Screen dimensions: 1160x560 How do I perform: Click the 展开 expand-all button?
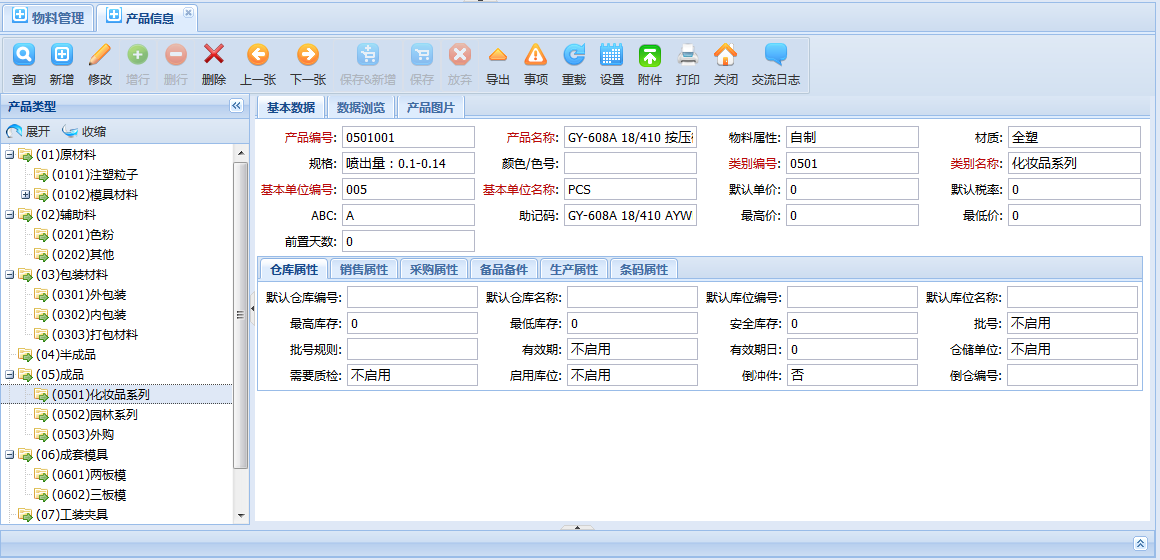pyautogui.click(x=28, y=131)
